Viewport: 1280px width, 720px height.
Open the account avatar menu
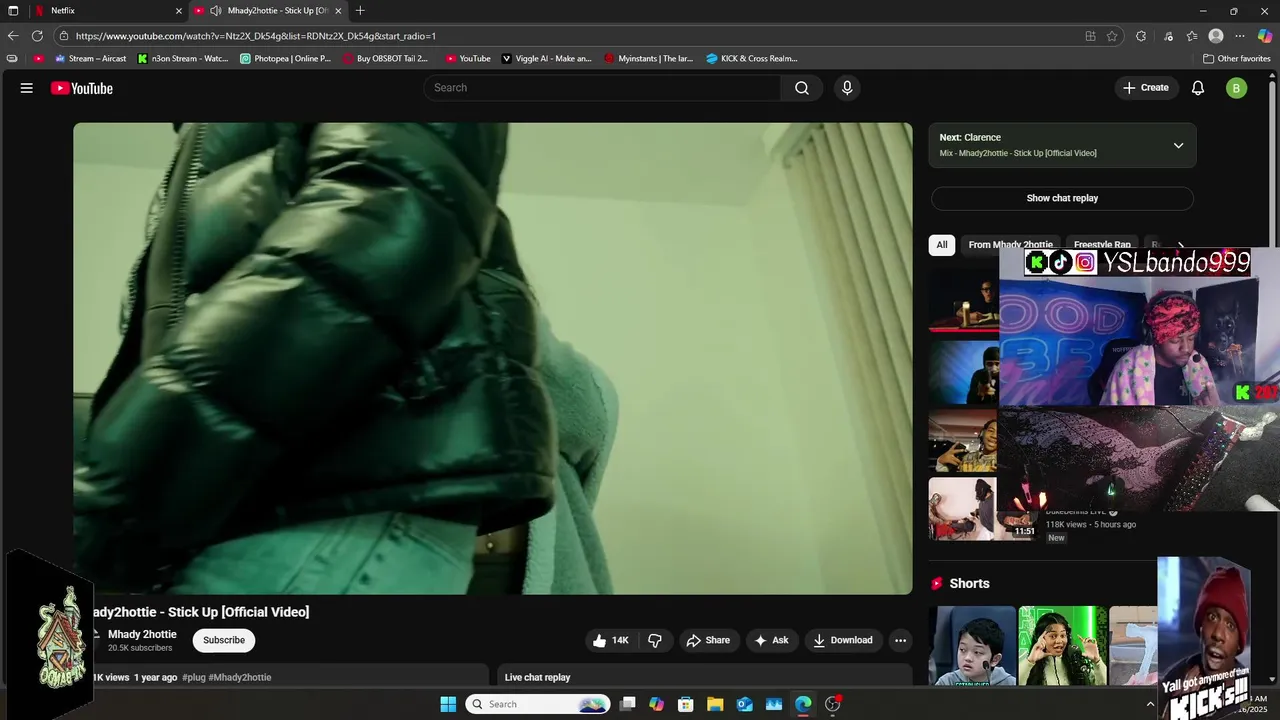tap(1237, 88)
